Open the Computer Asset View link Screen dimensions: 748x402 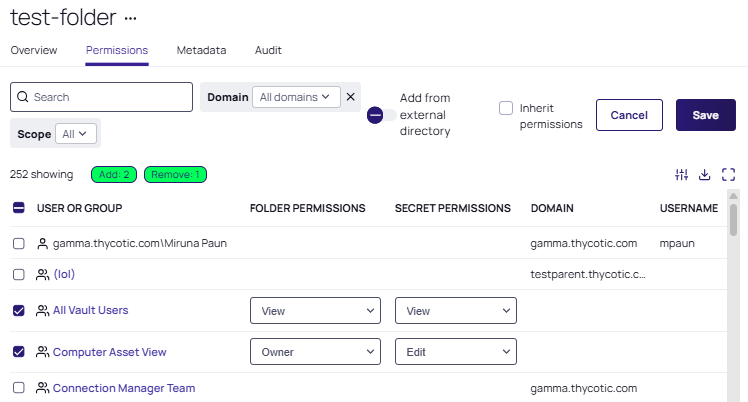[x=109, y=352]
